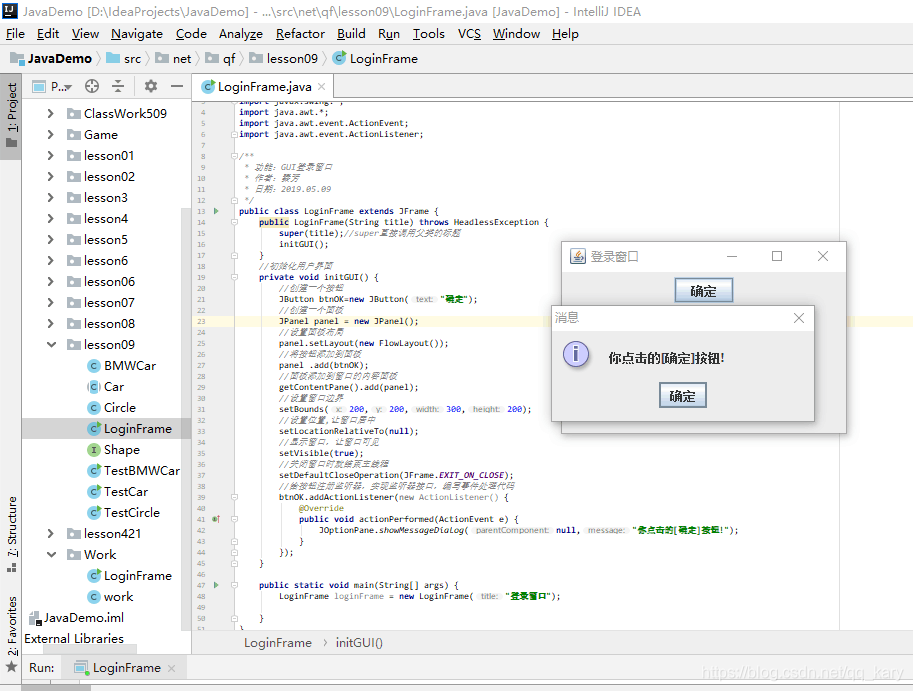913x691 pixels.
Task: Expand the lesson08 folder arrow
Action: point(51,324)
